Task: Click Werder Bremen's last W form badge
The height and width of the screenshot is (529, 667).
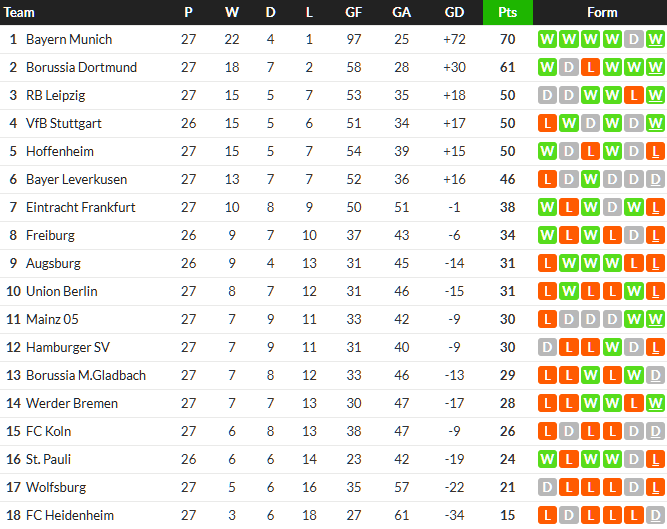Action: point(655,404)
